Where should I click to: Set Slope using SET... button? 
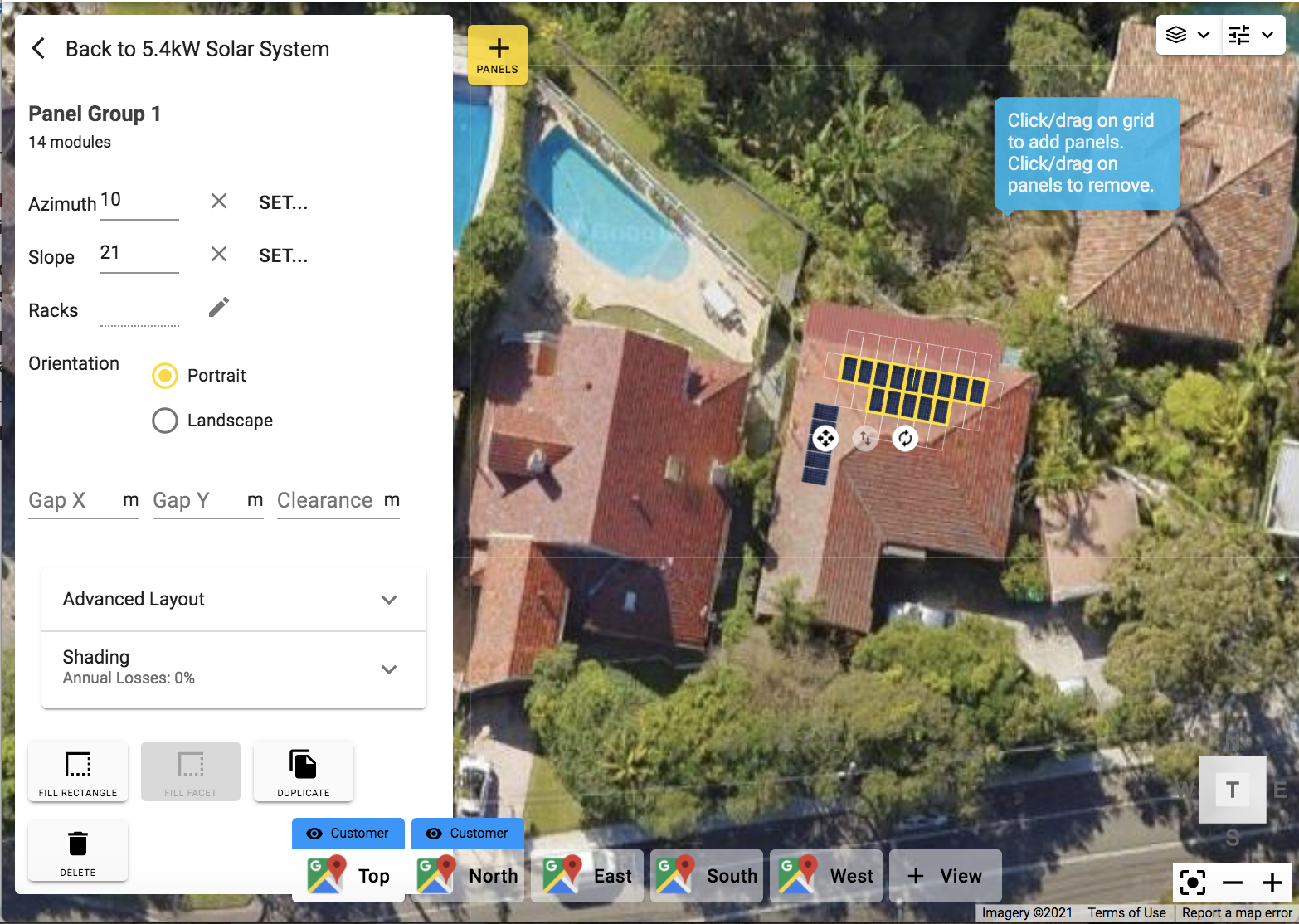pos(283,255)
